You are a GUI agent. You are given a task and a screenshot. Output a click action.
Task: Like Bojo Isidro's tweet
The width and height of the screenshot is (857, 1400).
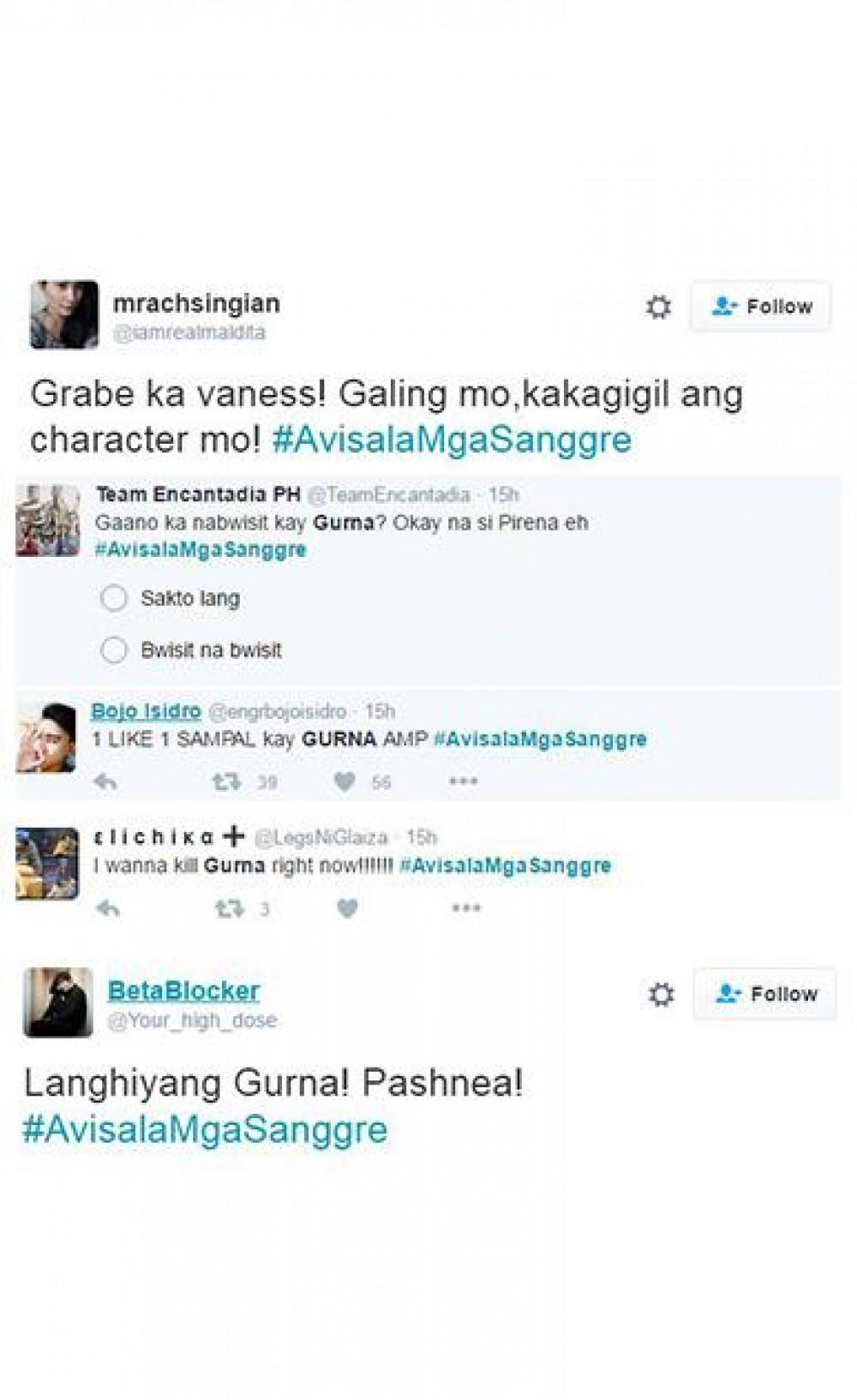pyautogui.click(x=345, y=781)
